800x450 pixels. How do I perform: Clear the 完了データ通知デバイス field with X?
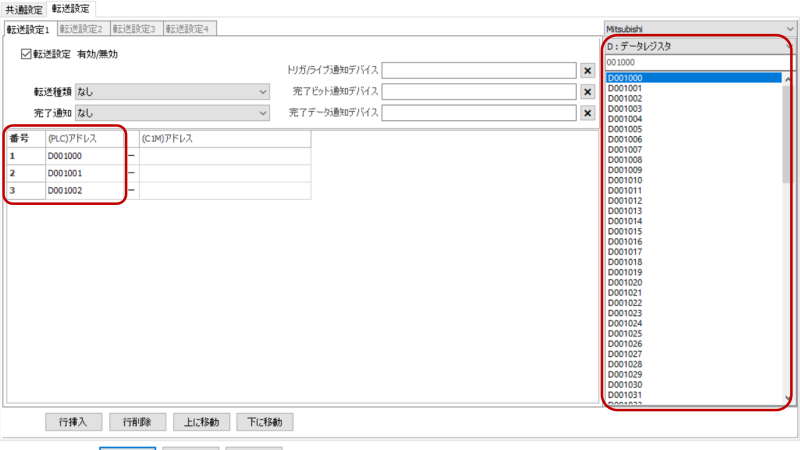[x=588, y=113]
